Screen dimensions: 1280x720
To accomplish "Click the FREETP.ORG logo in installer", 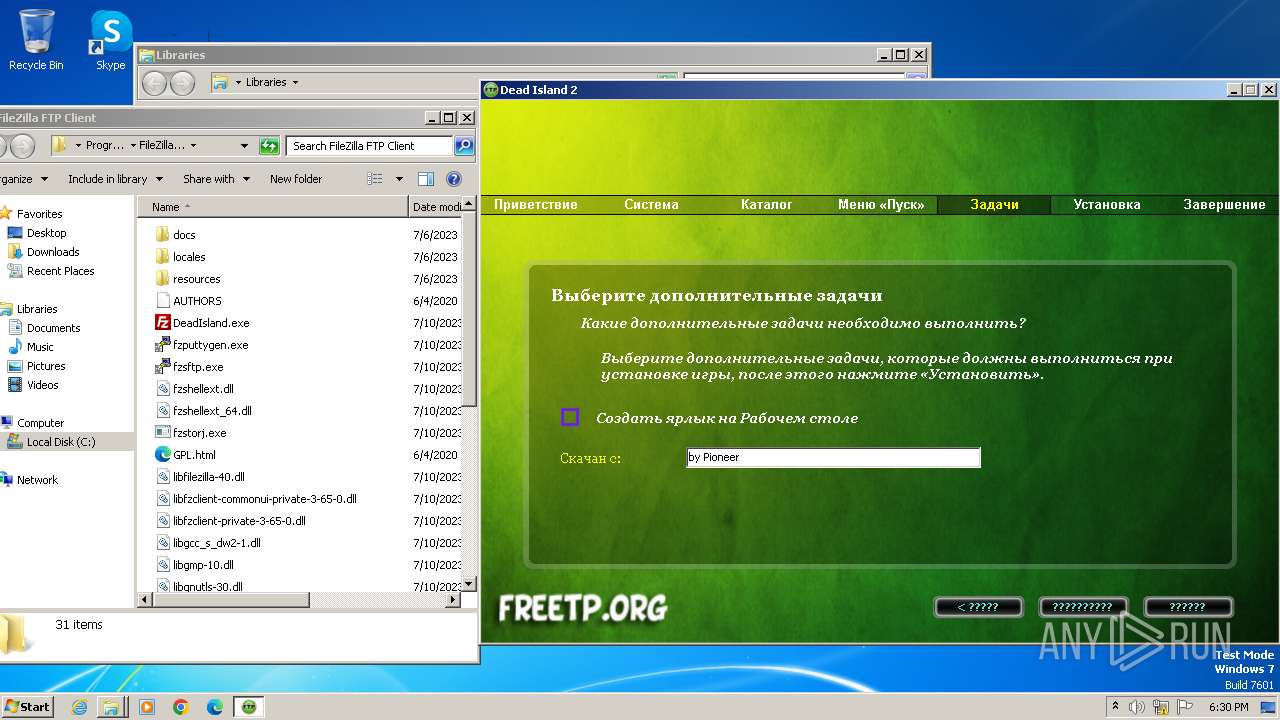I will [x=583, y=607].
